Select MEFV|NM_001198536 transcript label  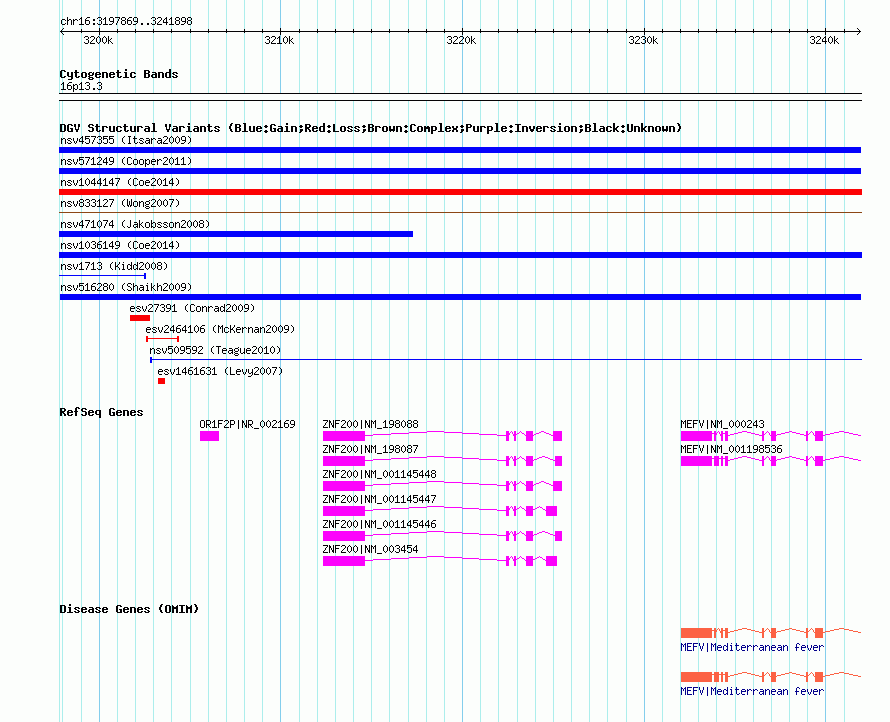click(x=732, y=449)
